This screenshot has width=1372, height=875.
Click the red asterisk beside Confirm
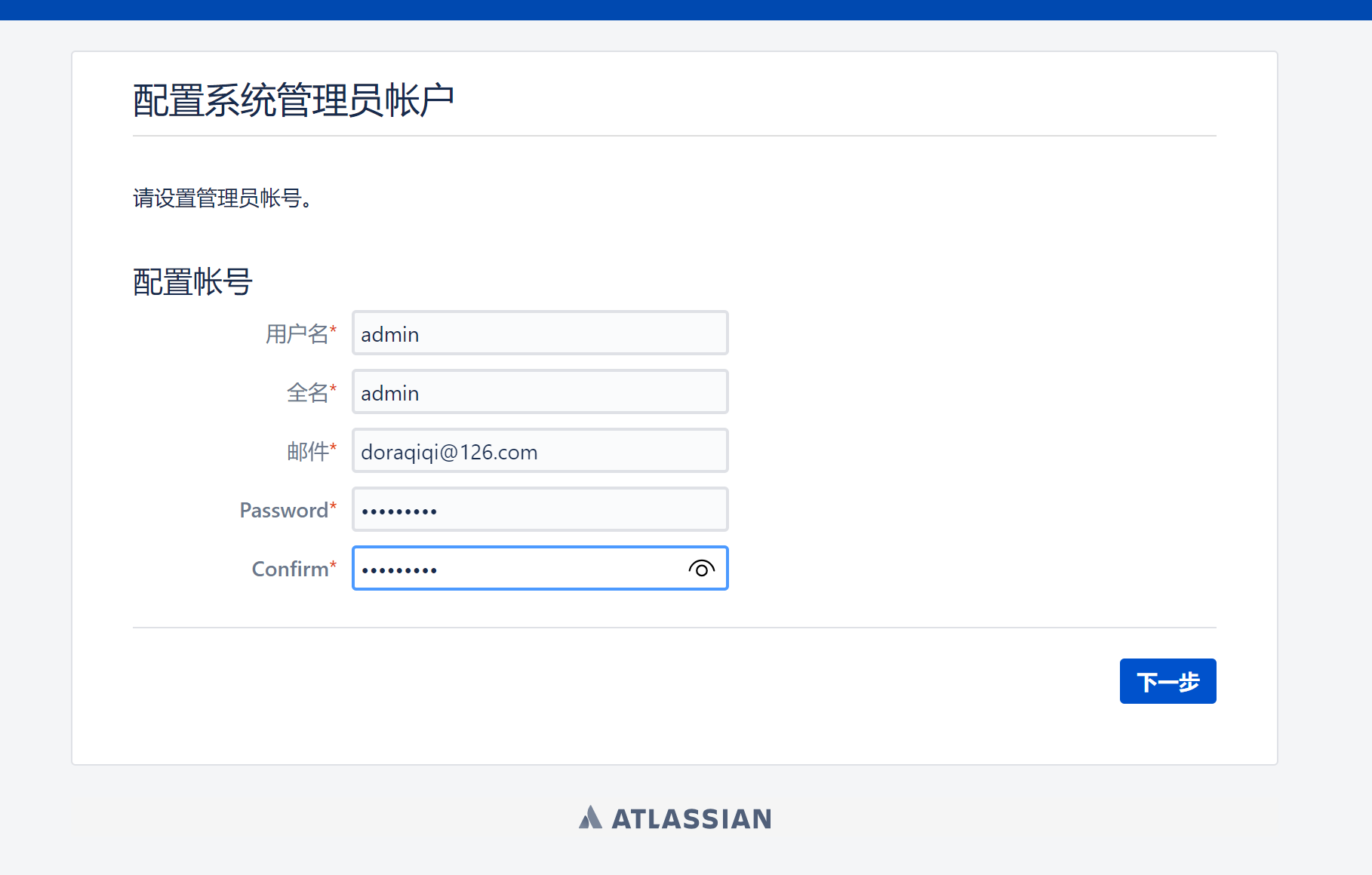click(333, 565)
